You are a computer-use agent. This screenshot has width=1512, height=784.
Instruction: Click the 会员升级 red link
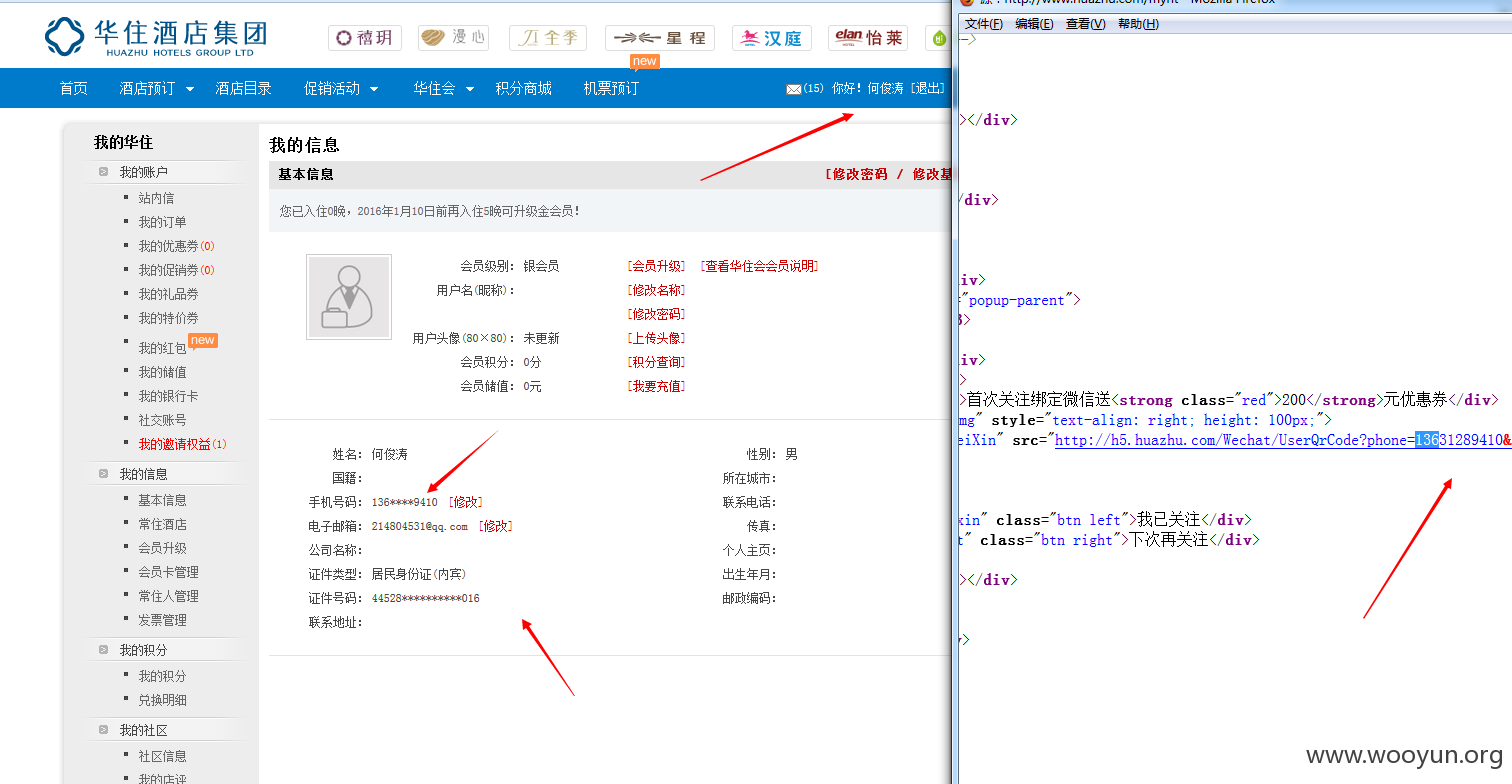tap(656, 266)
